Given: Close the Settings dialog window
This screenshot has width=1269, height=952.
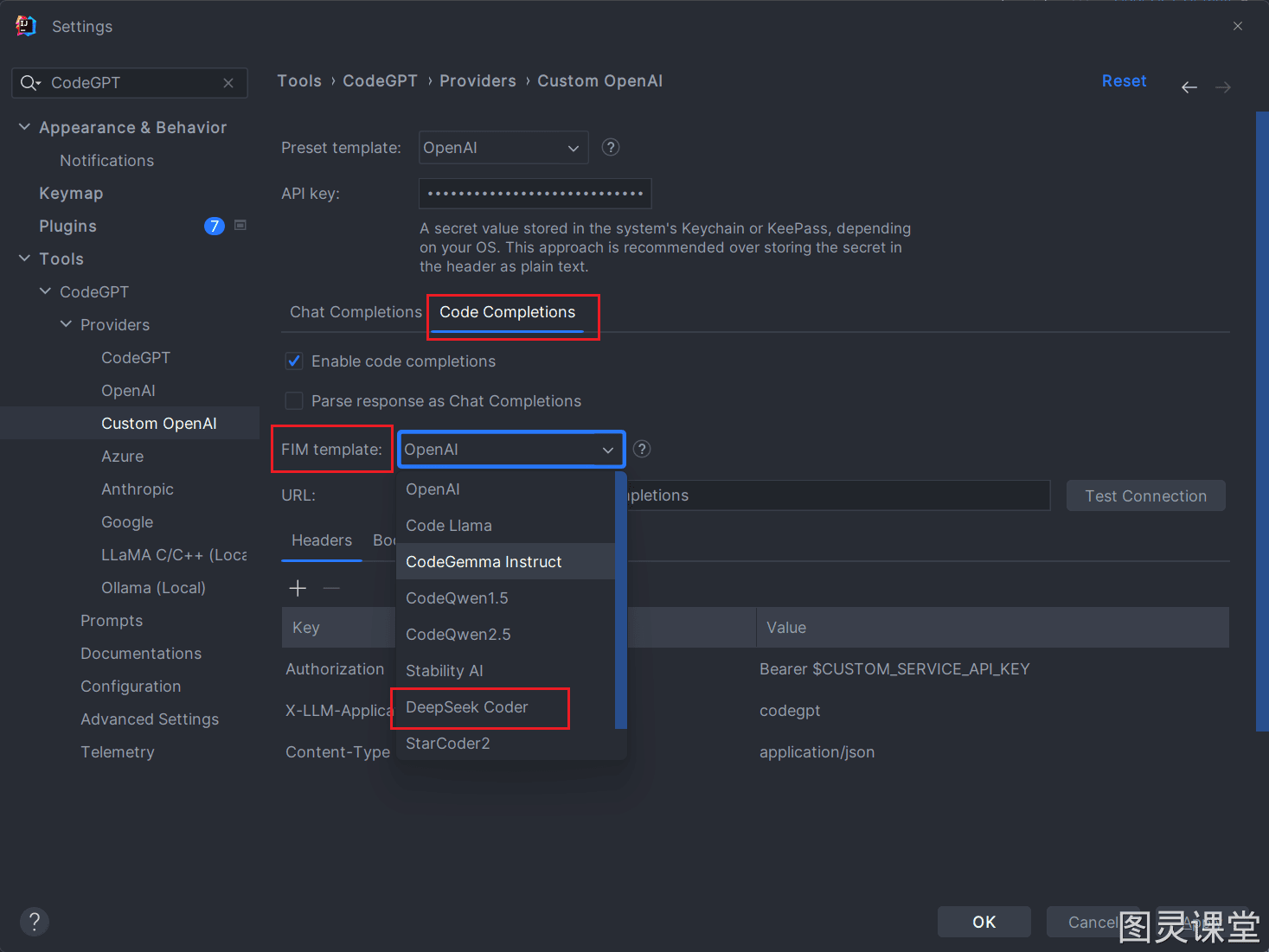Looking at the screenshot, I should click(x=1238, y=26).
